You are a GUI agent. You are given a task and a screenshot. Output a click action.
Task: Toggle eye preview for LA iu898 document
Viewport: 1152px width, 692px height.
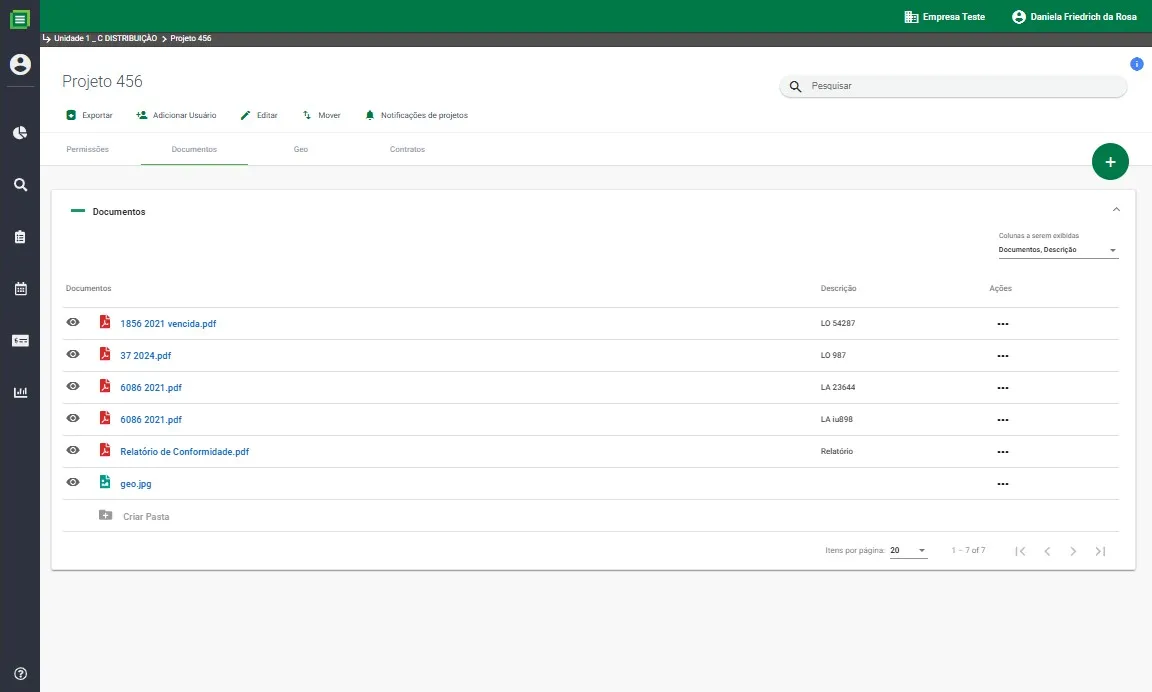click(x=73, y=418)
